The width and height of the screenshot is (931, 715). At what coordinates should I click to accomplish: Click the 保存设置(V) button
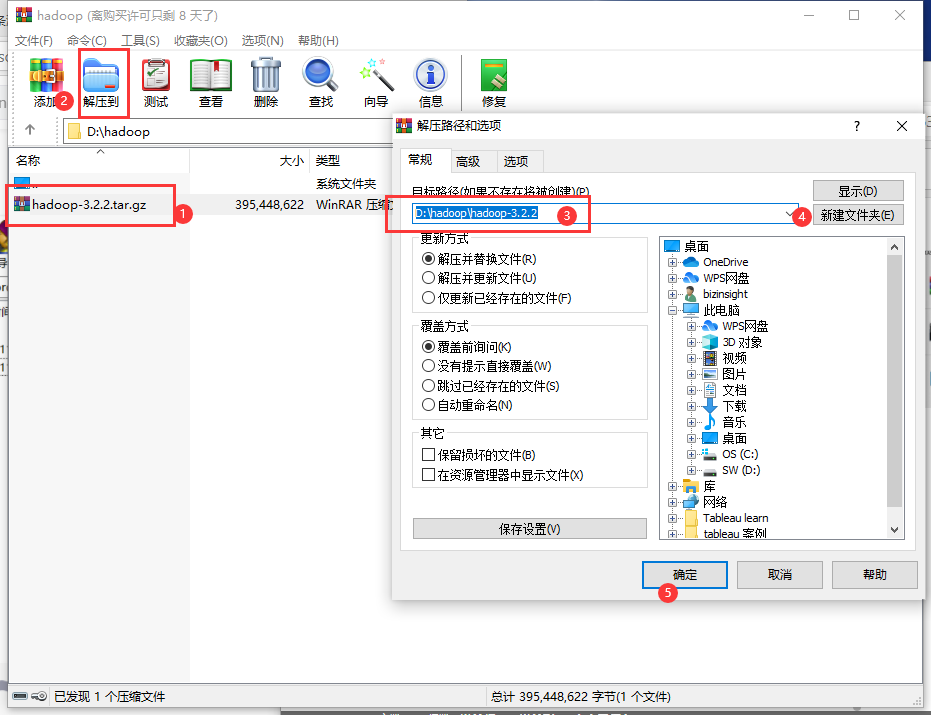(x=530, y=529)
